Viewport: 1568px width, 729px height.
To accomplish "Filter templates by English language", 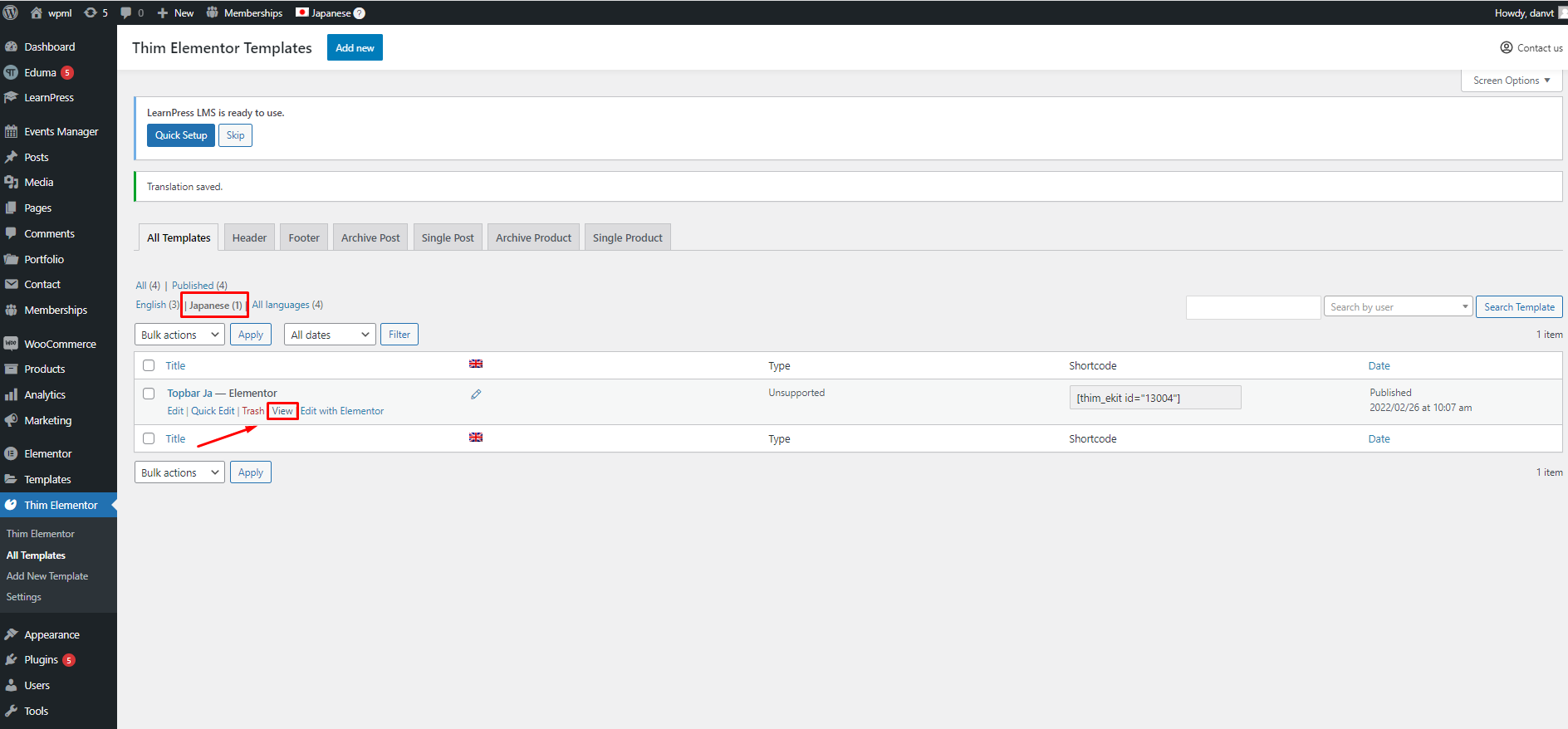I will click(157, 305).
